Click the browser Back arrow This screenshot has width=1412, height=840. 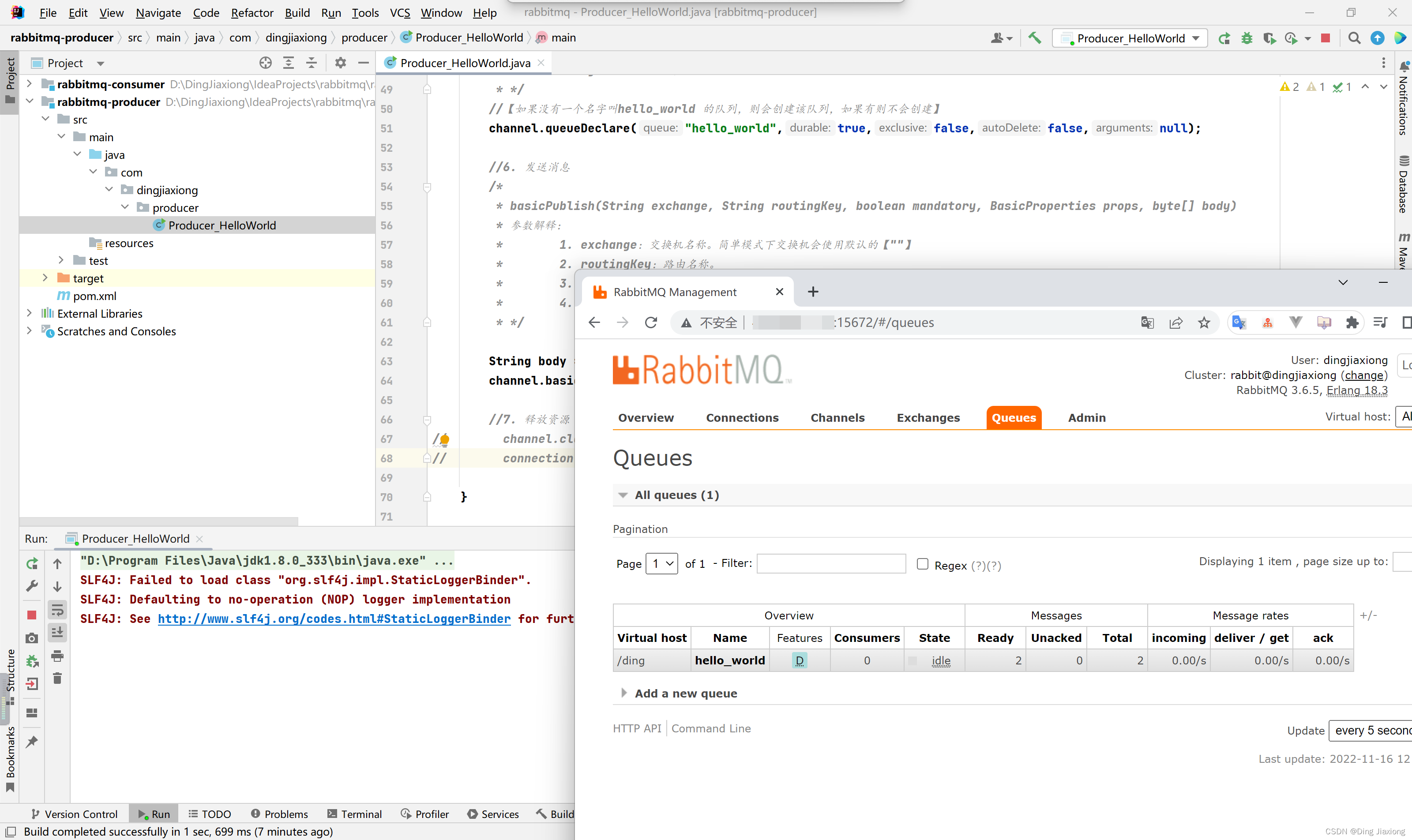click(594, 322)
